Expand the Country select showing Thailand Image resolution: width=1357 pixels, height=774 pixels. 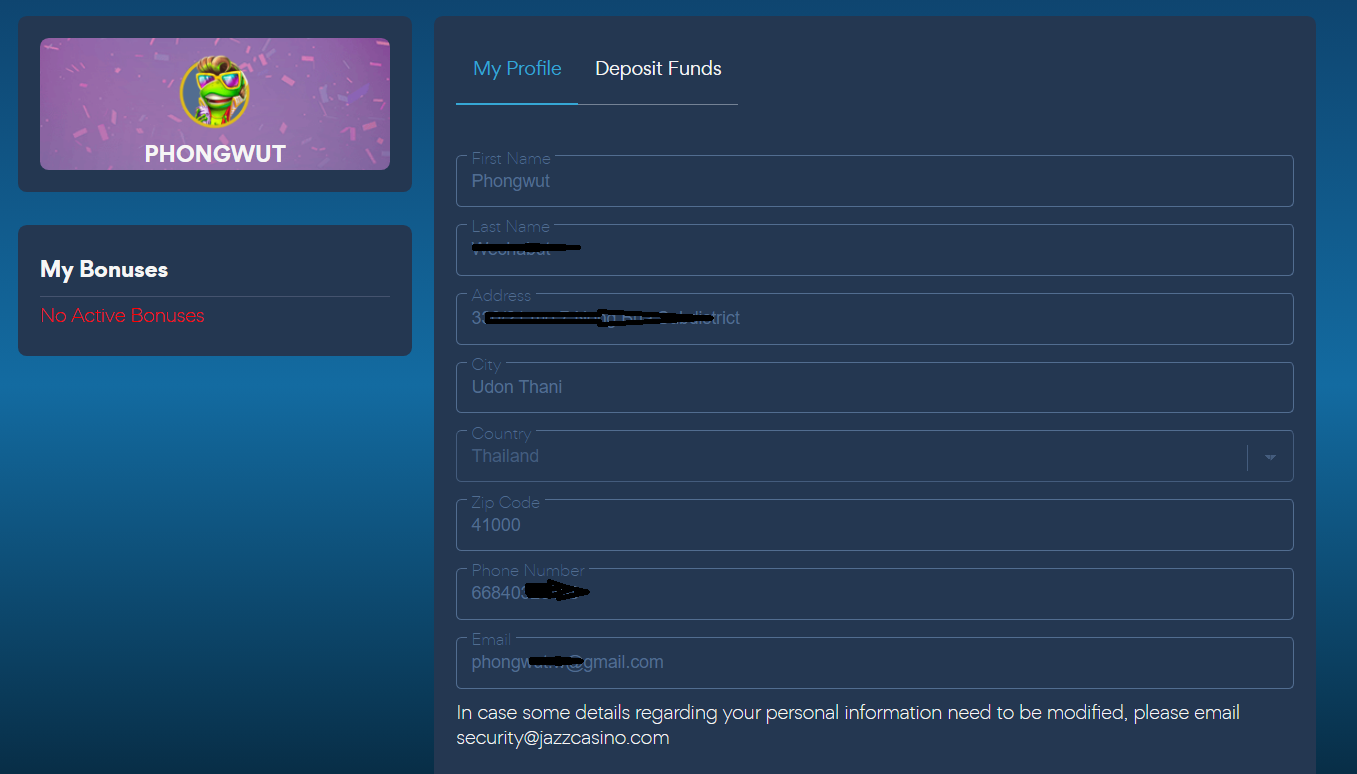875,456
